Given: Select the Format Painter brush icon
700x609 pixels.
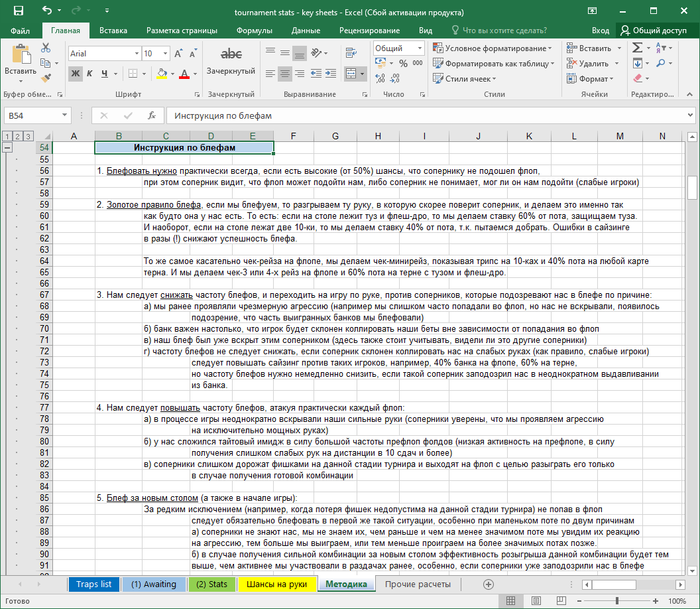Looking at the screenshot, I should [46, 78].
